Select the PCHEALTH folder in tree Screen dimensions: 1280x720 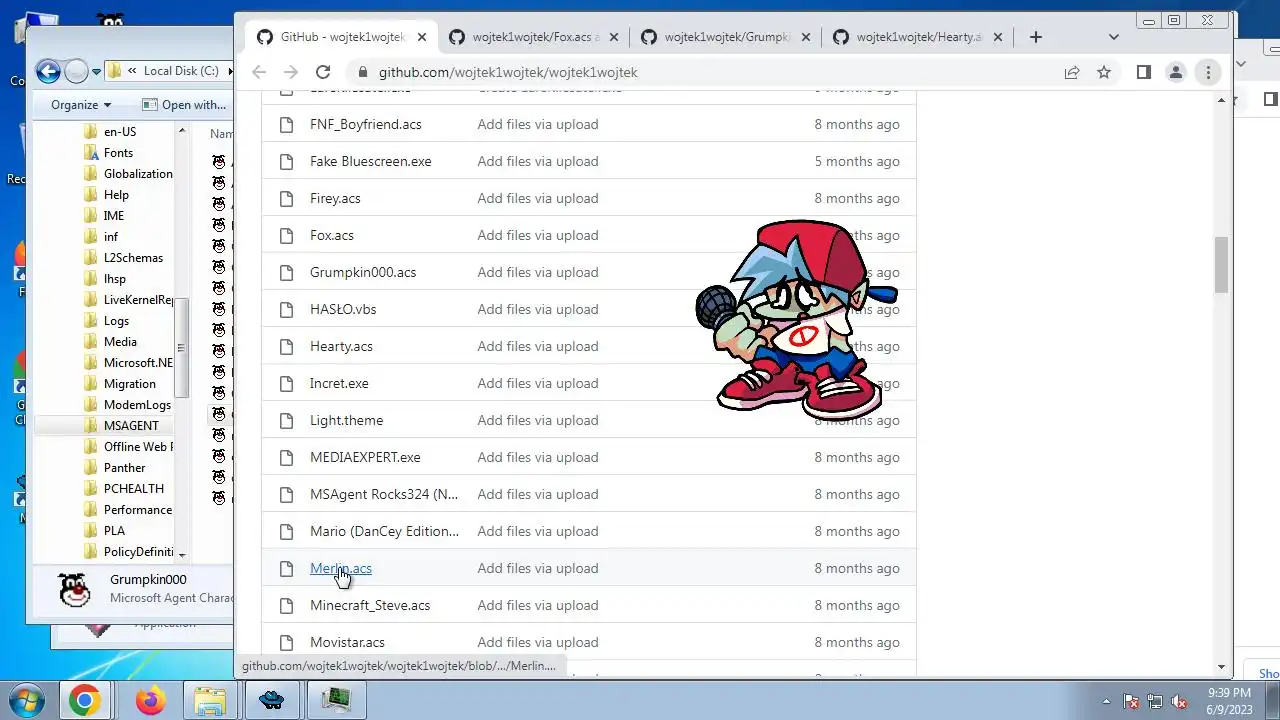pos(134,488)
